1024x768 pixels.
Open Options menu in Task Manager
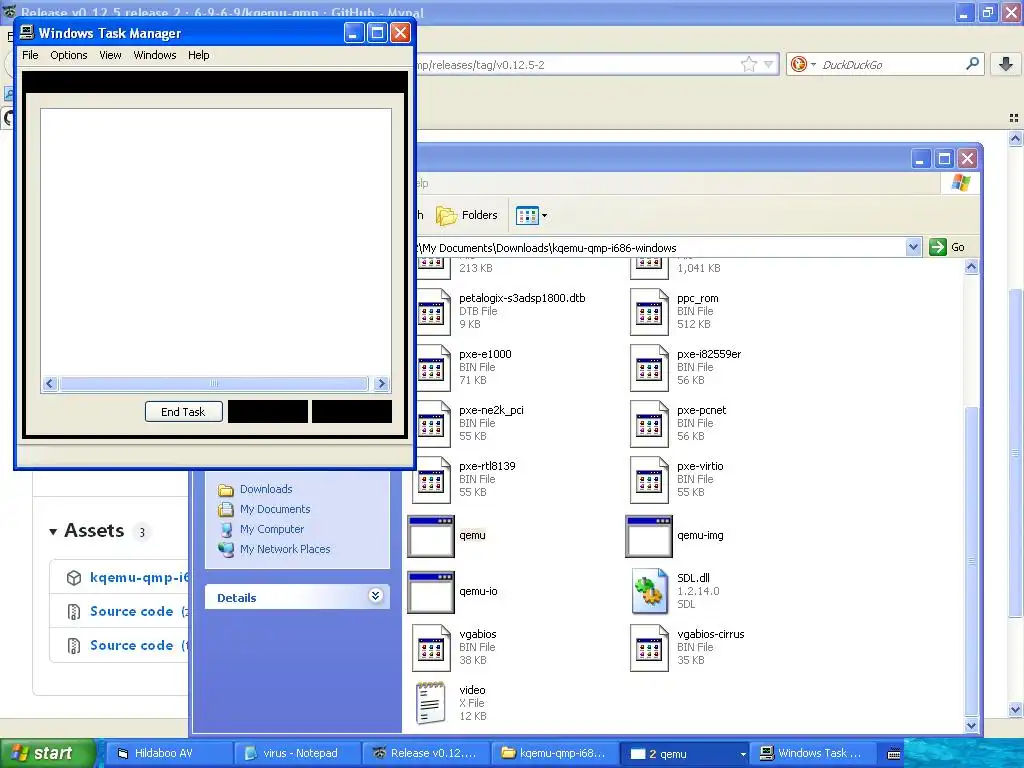tap(69, 55)
